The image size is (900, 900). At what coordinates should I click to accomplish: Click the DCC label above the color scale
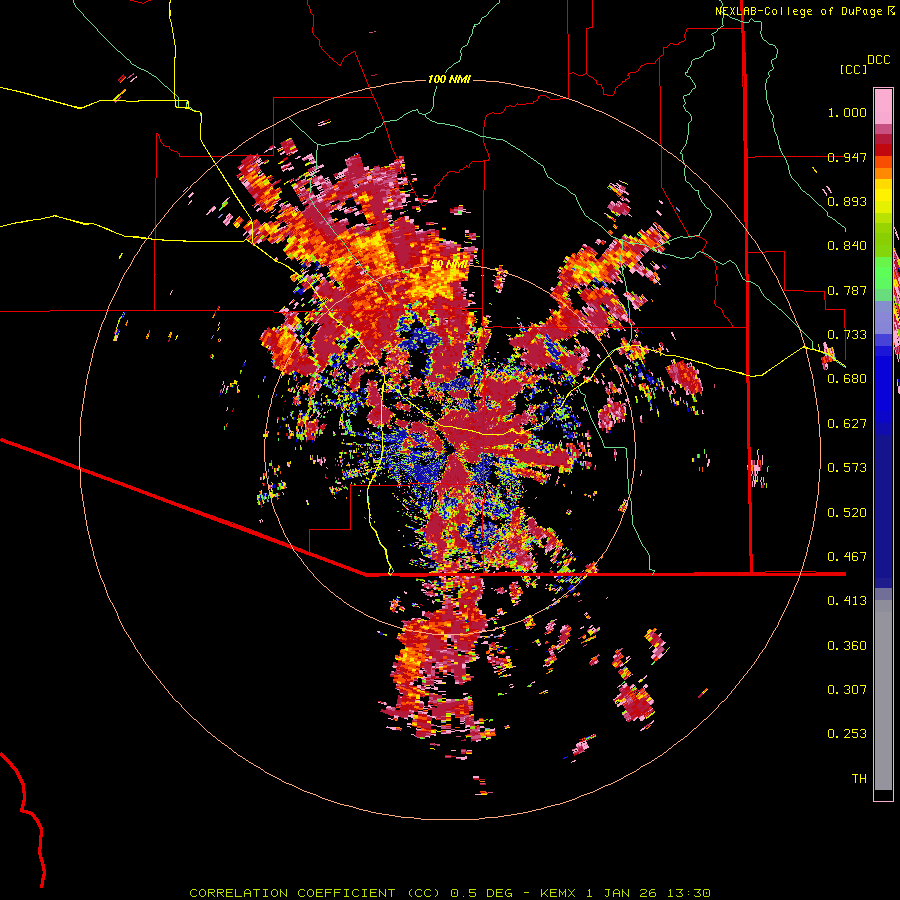[878, 60]
